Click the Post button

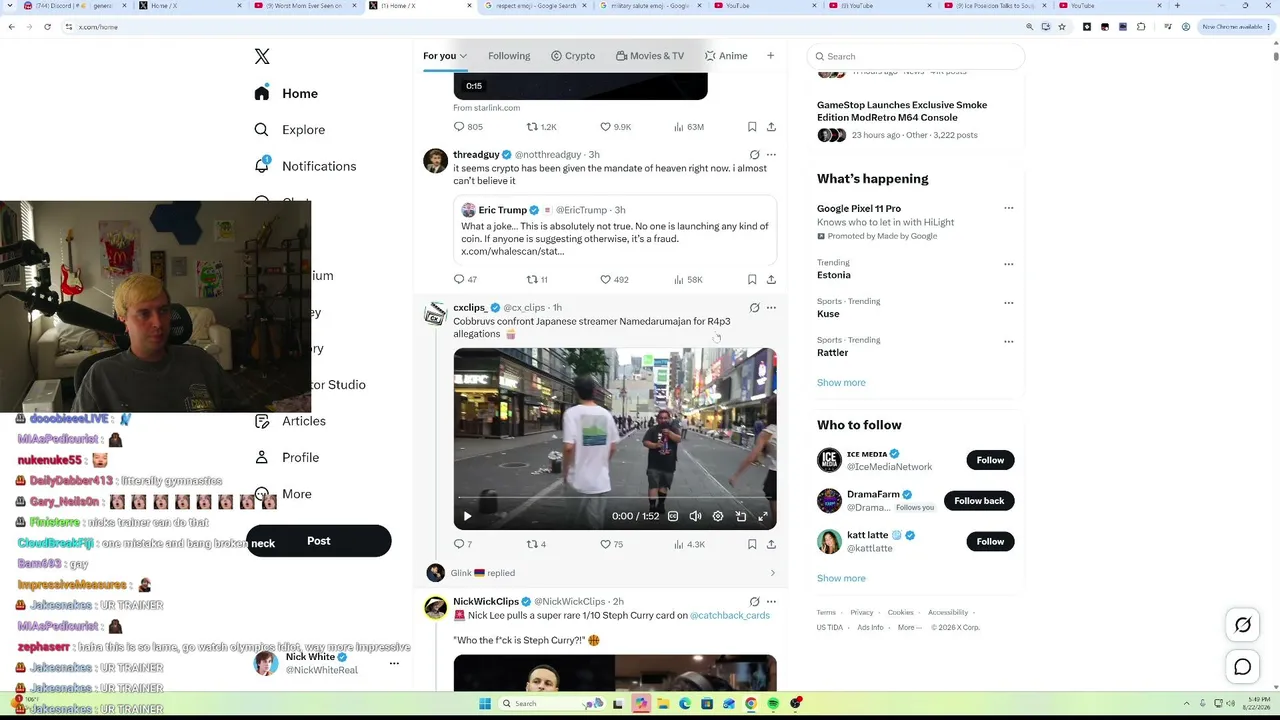point(319,541)
